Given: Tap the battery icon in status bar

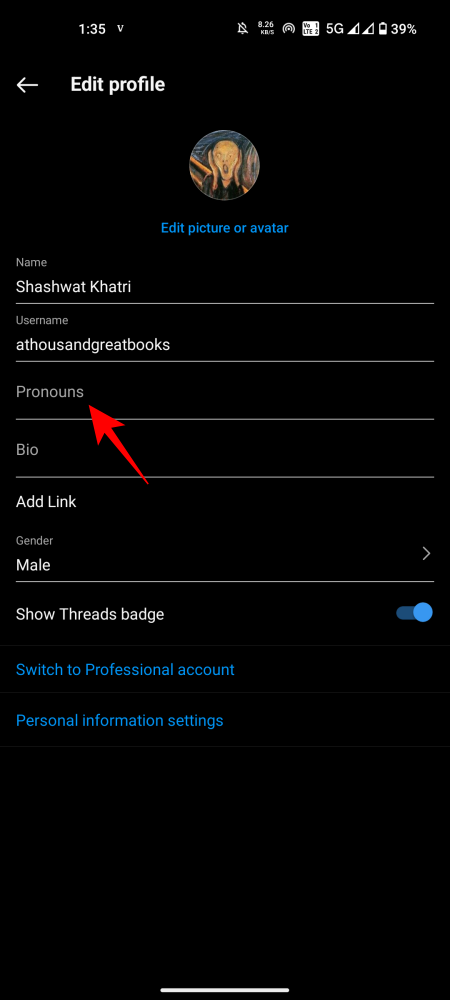Looking at the screenshot, I should pos(382,29).
